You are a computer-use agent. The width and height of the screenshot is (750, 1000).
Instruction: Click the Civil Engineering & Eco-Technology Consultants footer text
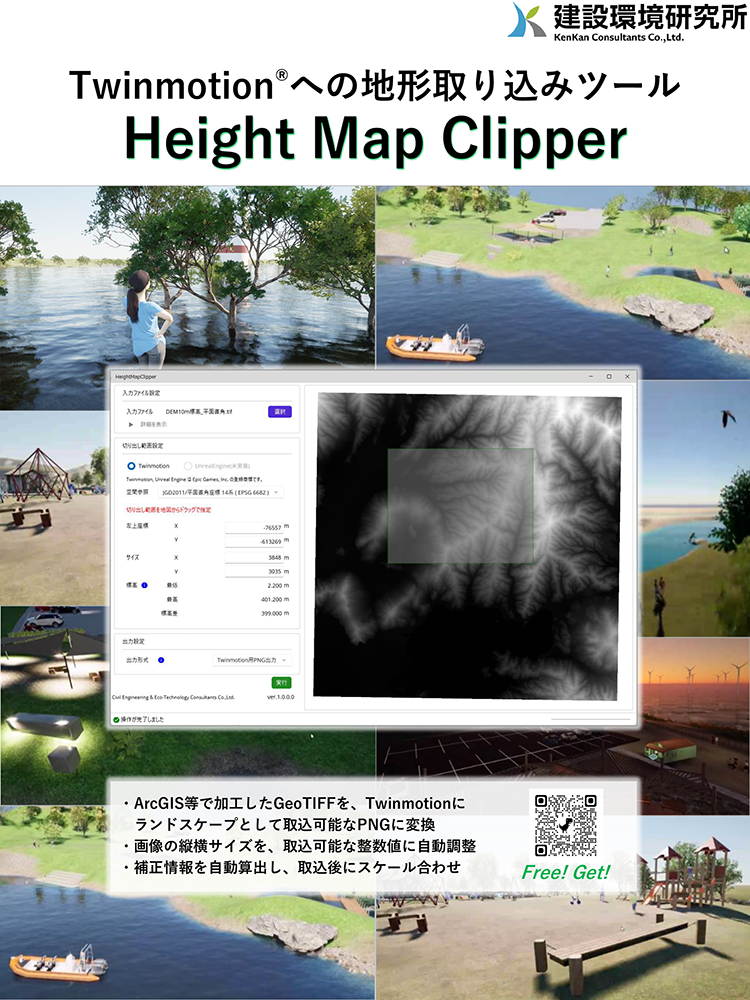173,698
